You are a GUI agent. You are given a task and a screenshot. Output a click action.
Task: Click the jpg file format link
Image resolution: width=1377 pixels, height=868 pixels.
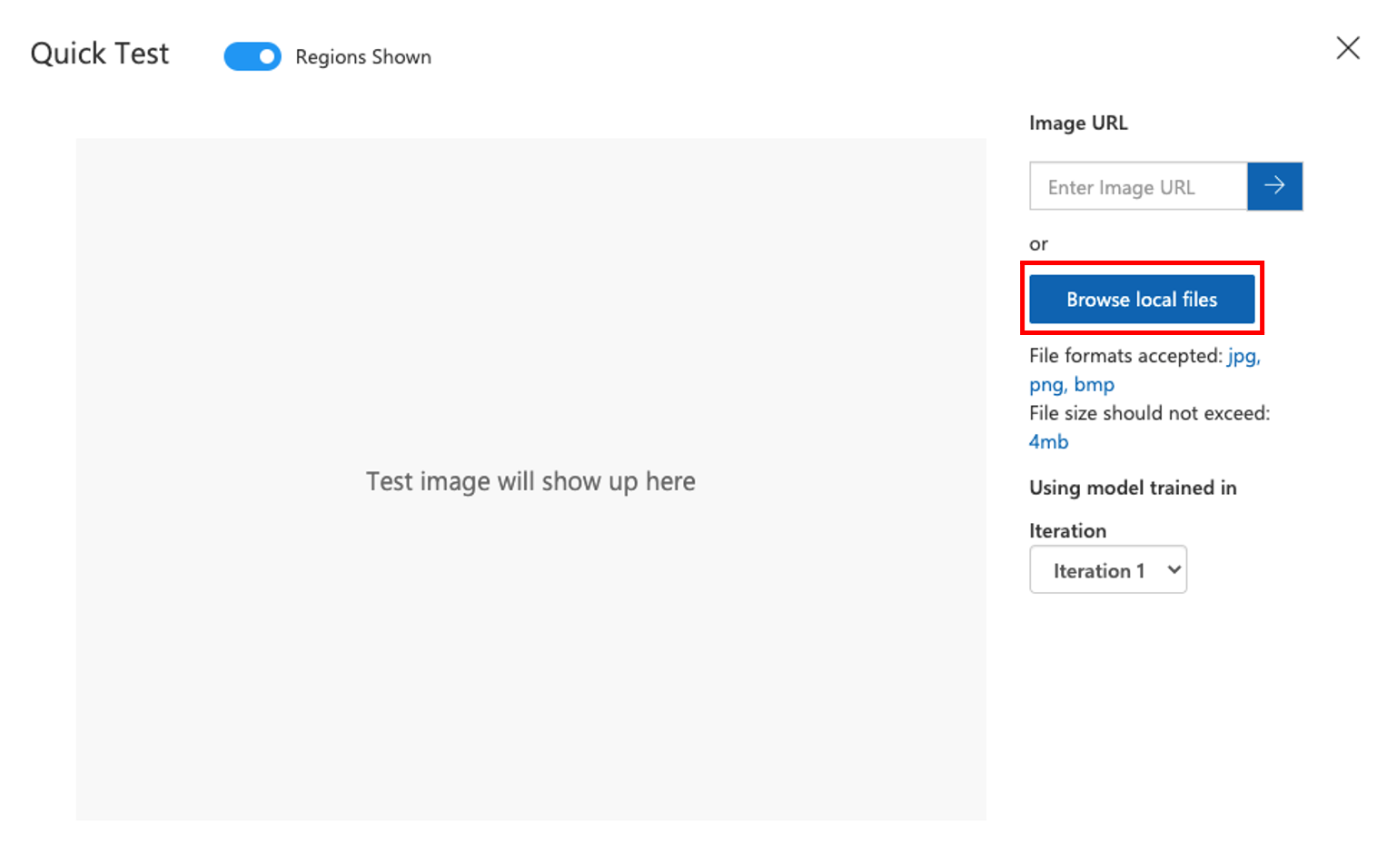point(1243,356)
